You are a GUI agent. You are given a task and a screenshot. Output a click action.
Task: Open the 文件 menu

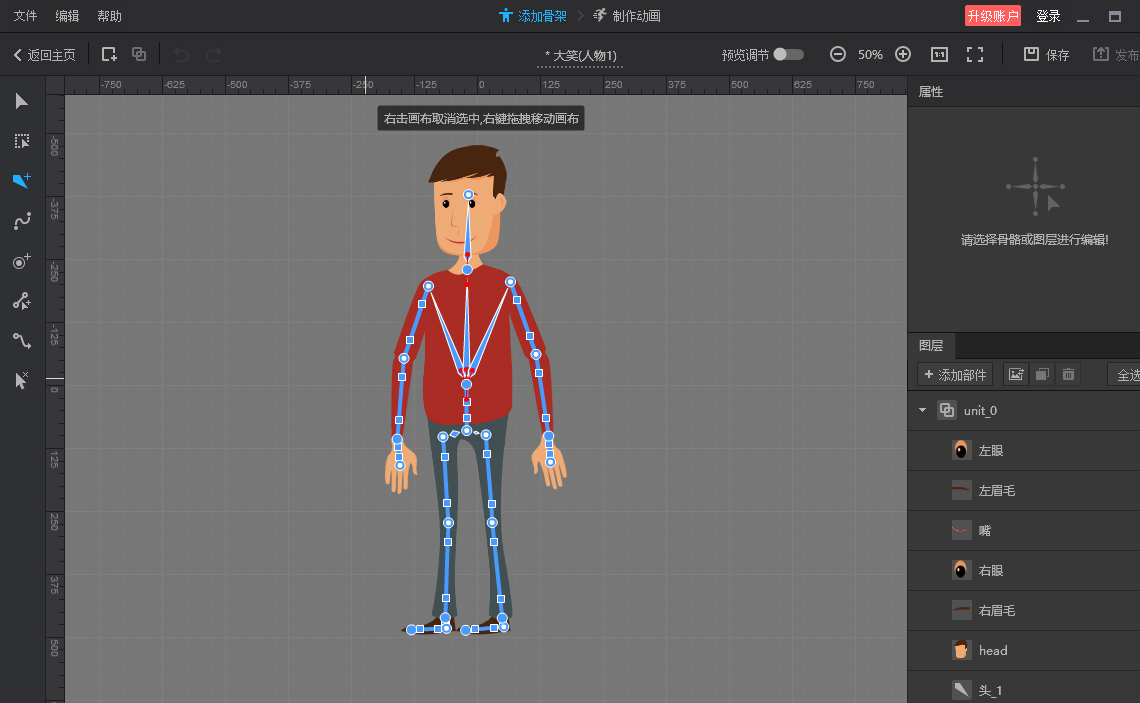[25, 16]
